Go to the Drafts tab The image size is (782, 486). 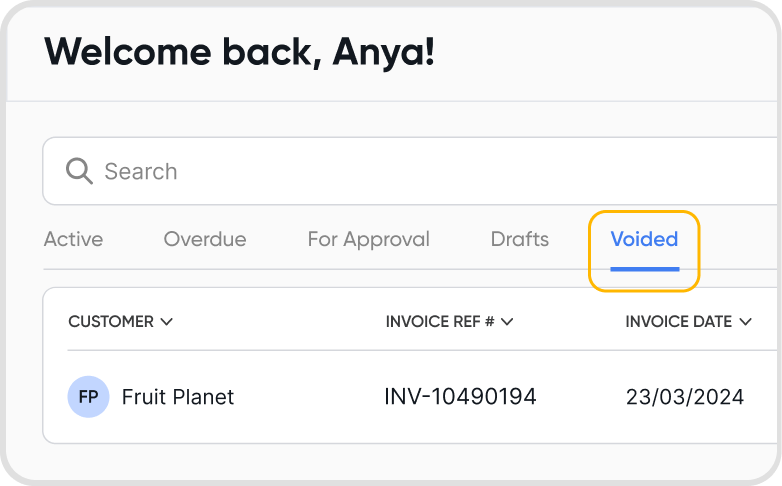[x=520, y=240]
